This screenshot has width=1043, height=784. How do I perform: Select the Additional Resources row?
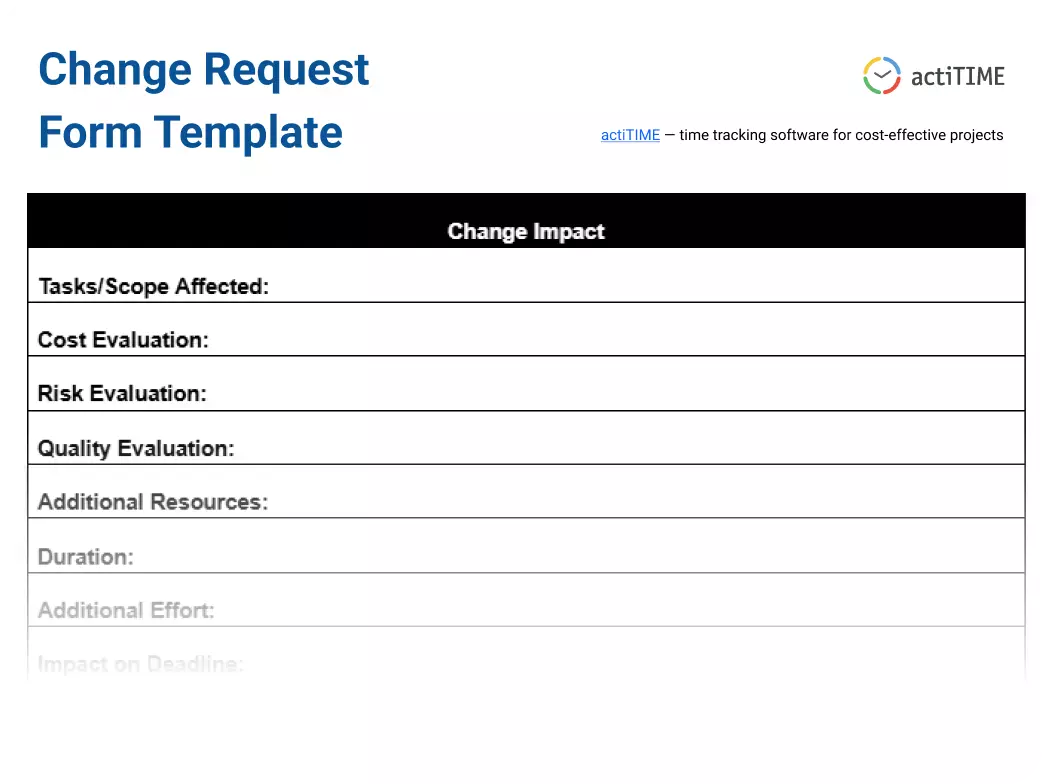tap(151, 502)
